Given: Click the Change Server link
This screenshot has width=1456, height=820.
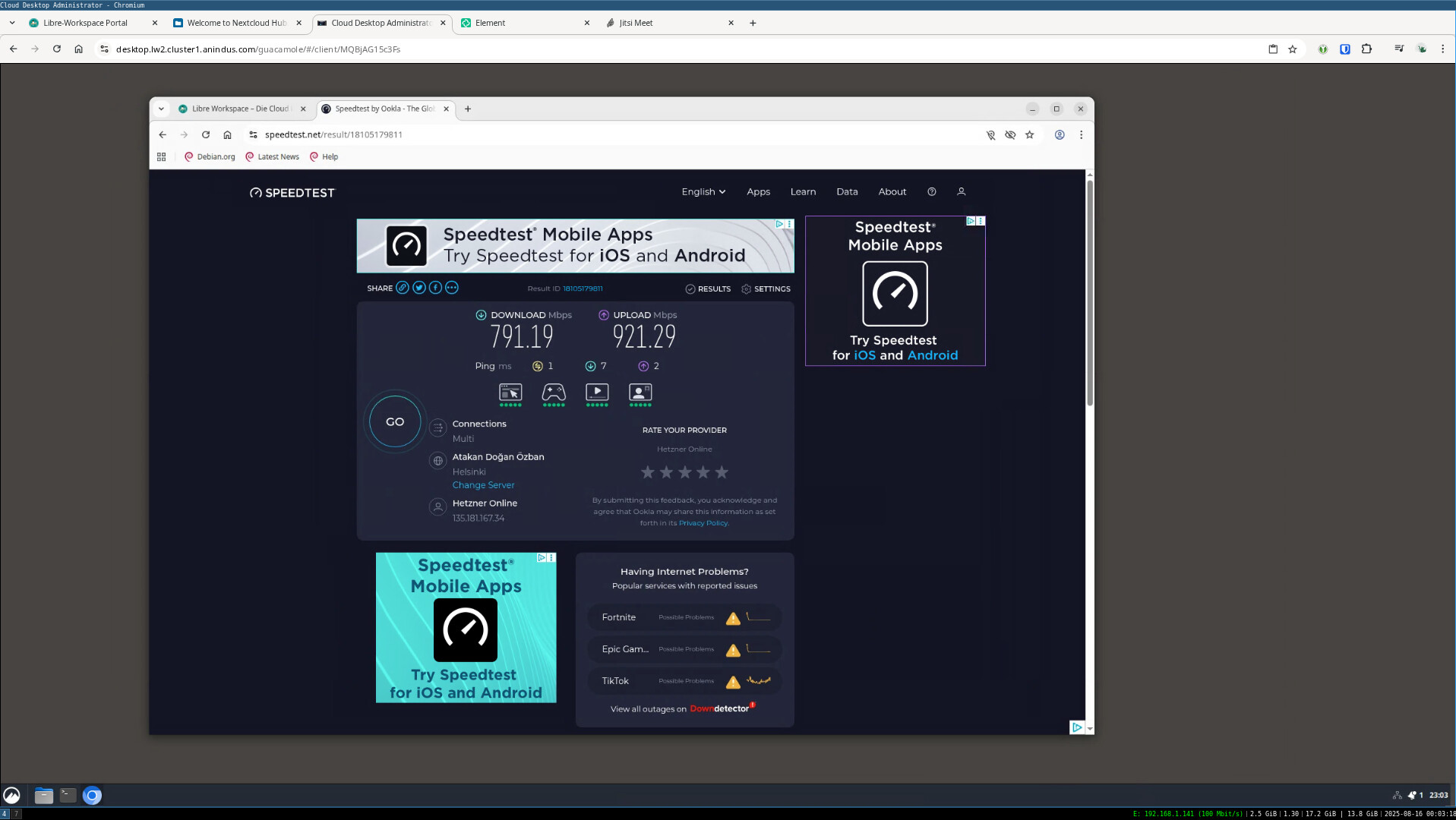Looking at the screenshot, I should [x=483, y=485].
